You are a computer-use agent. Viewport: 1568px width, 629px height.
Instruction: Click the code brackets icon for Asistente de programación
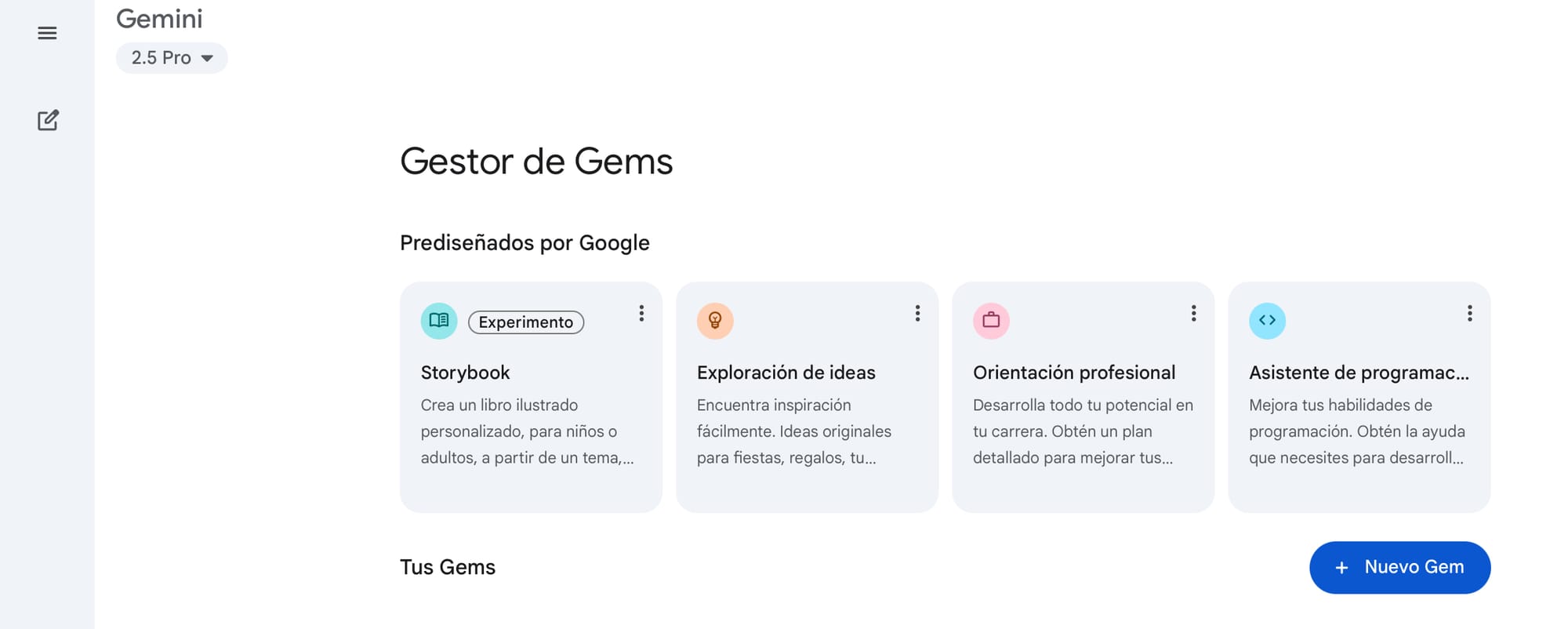pyautogui.click(x=1267, y=321)
